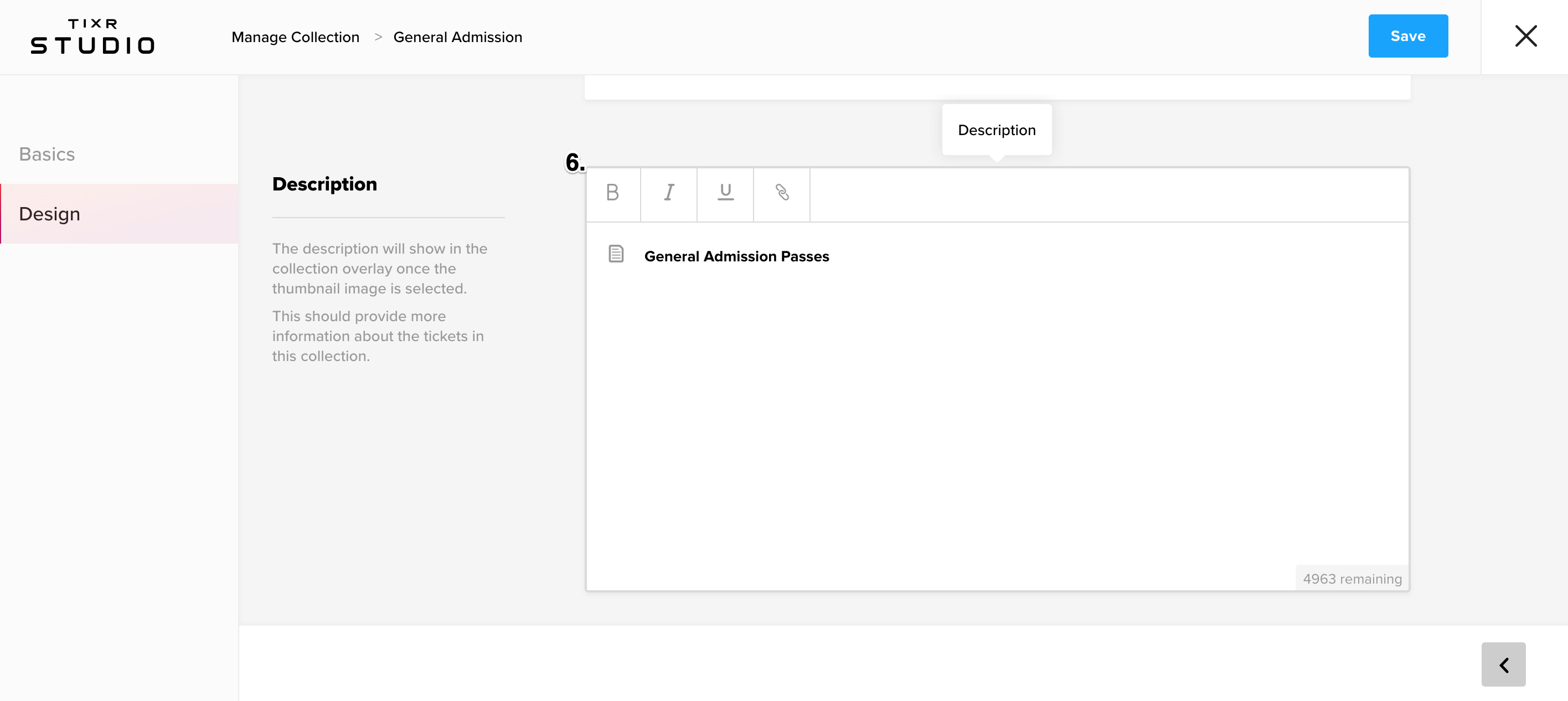Apply underline formatting in description editor
This screenshot has height=701, width=1568.
(x=725, y=193)
